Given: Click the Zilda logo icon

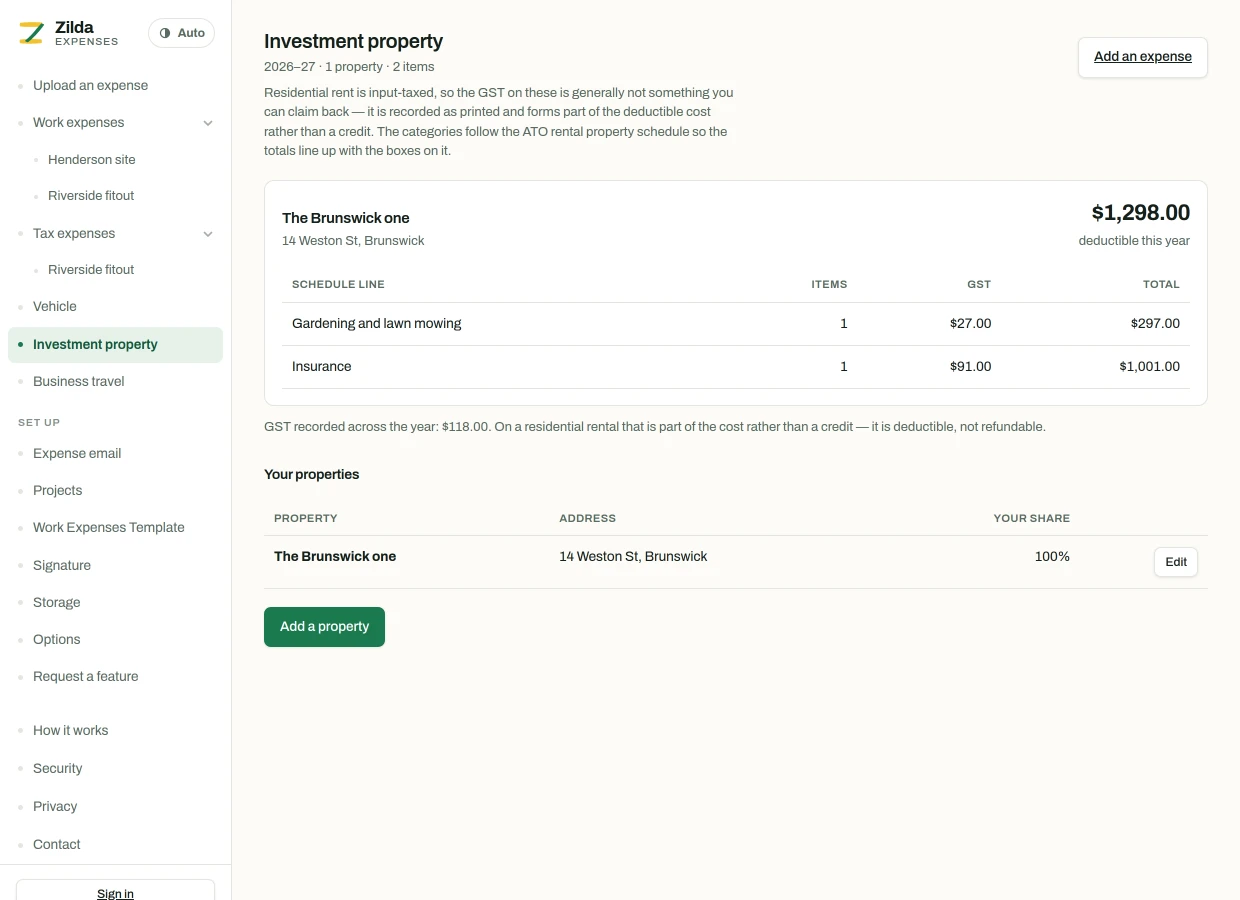Looking at the screenshot, I should pos(32,33).
